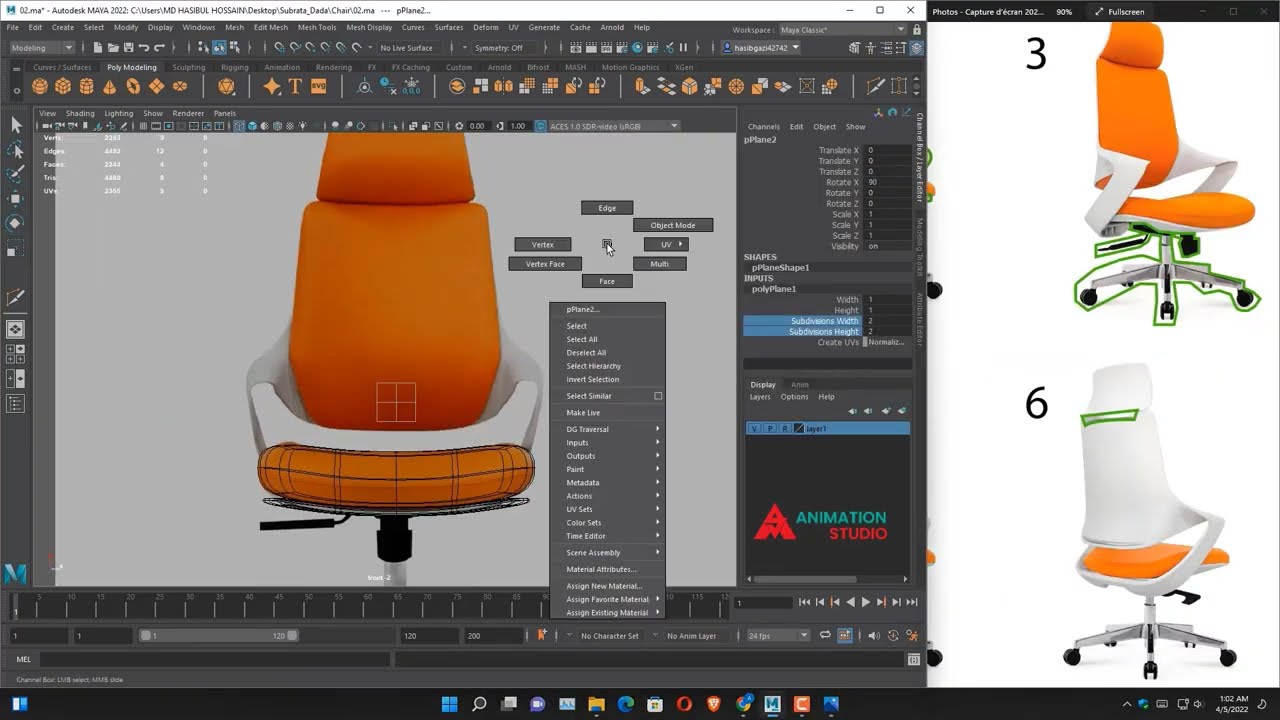Click the New scene icon
Screen dimensions: 1280x720
(x=98, y=47)
